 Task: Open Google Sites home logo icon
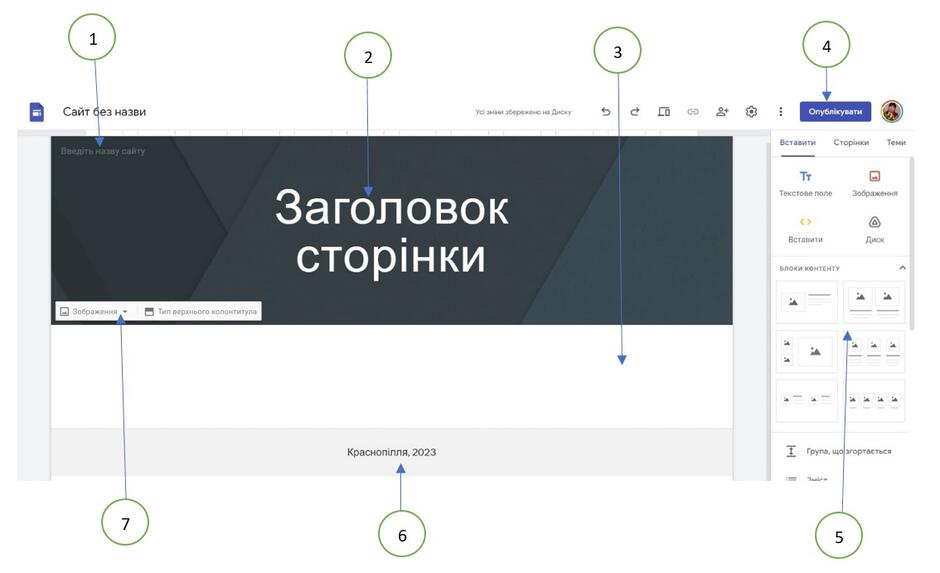pos(37,111)
